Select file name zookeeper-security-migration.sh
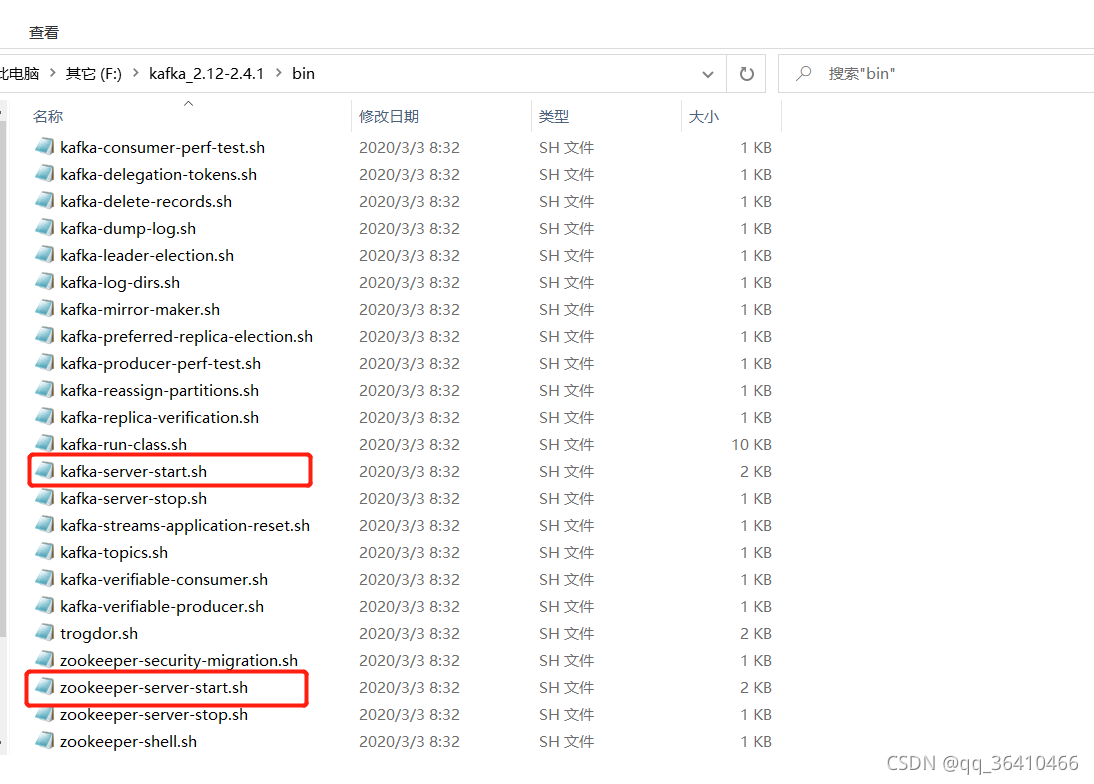Screen dimensions: 1094x784 click(179, 661)
